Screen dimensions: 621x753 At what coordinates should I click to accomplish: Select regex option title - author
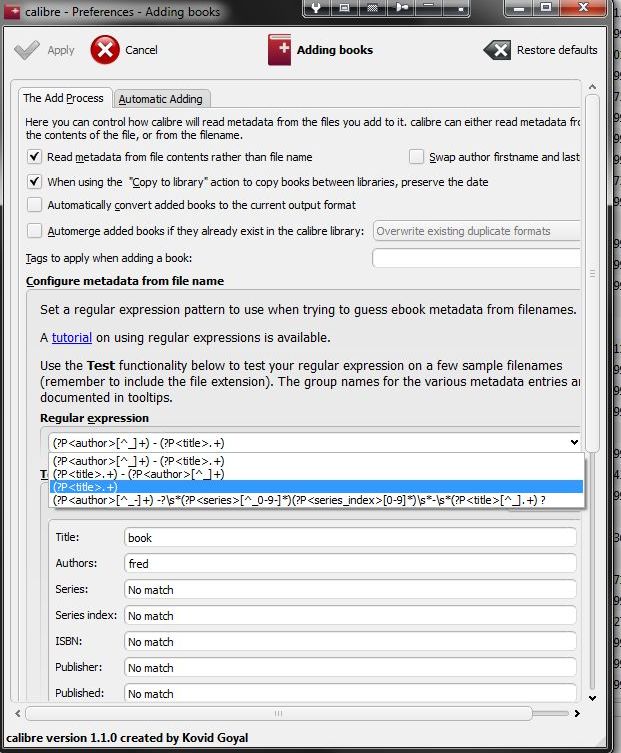(x=316, y=474)
